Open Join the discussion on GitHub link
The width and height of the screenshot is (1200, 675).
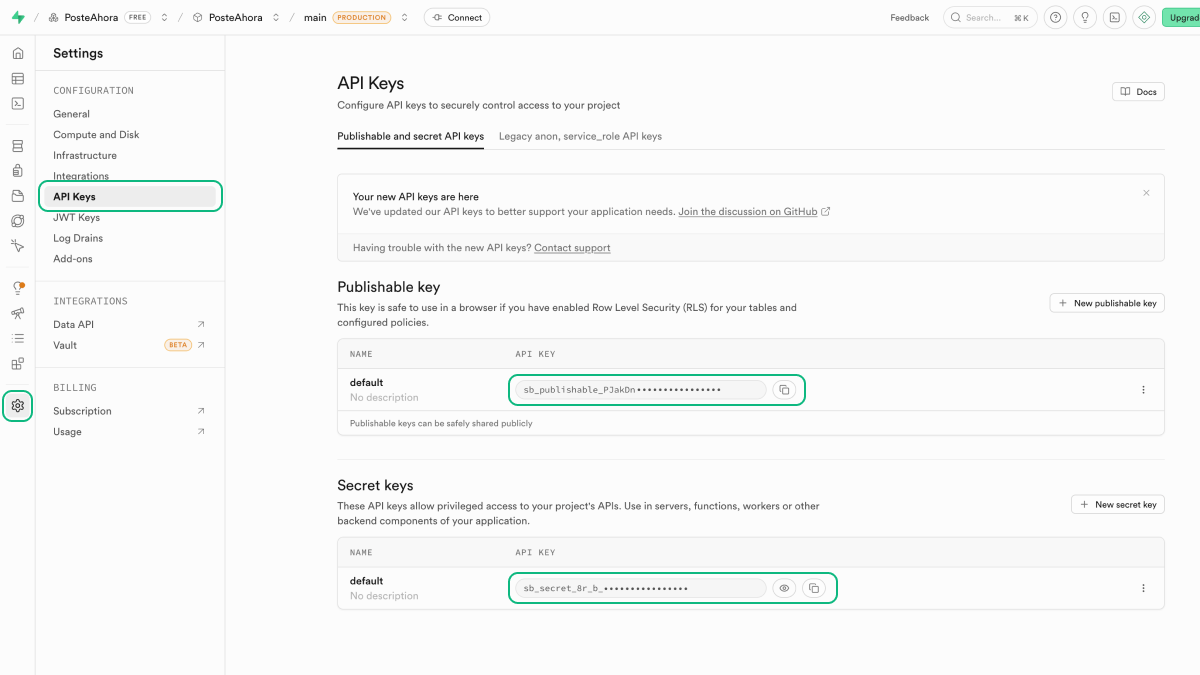click(x=747, y=212)
